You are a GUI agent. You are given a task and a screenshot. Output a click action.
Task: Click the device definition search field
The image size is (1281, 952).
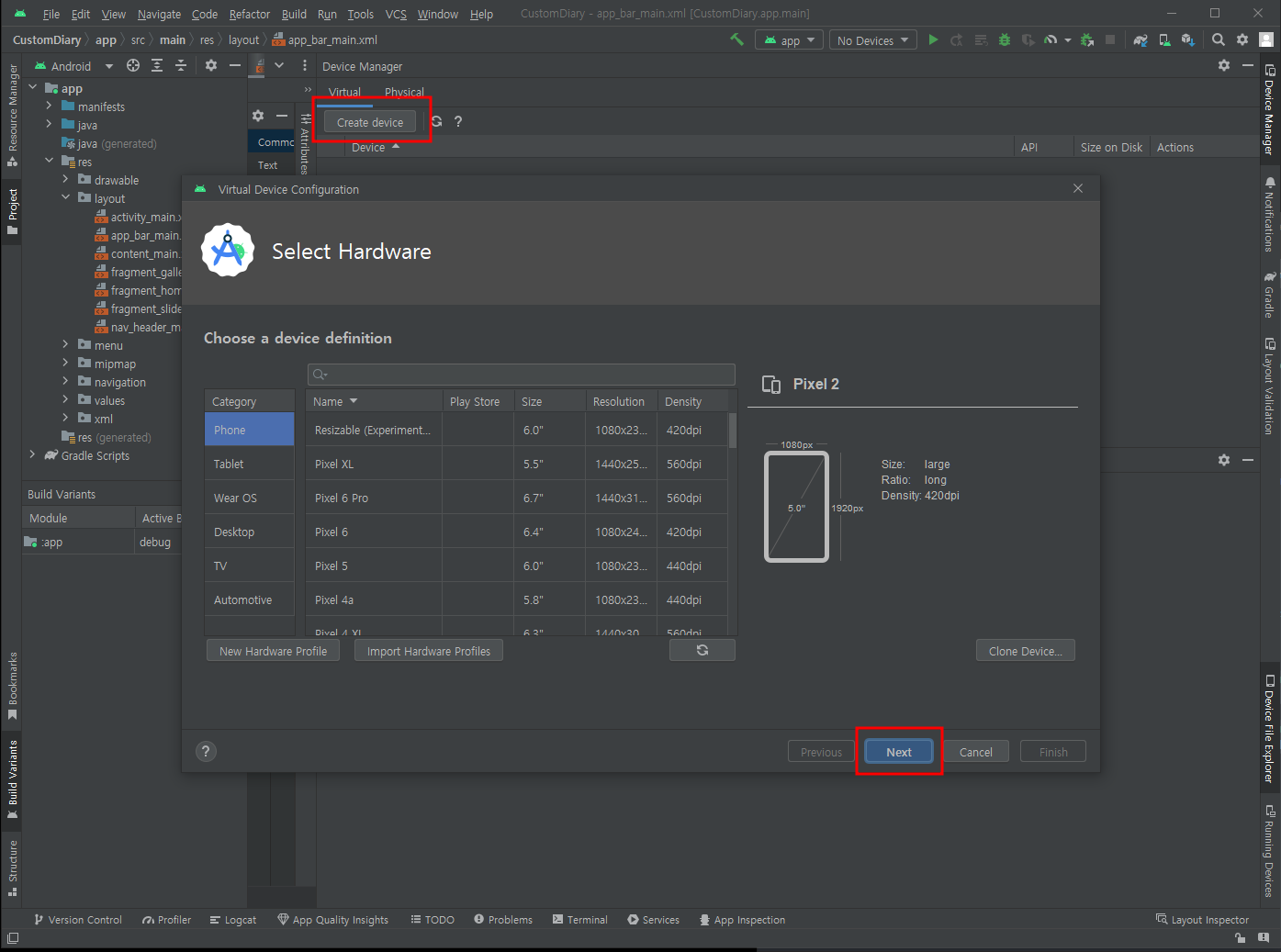521,374
